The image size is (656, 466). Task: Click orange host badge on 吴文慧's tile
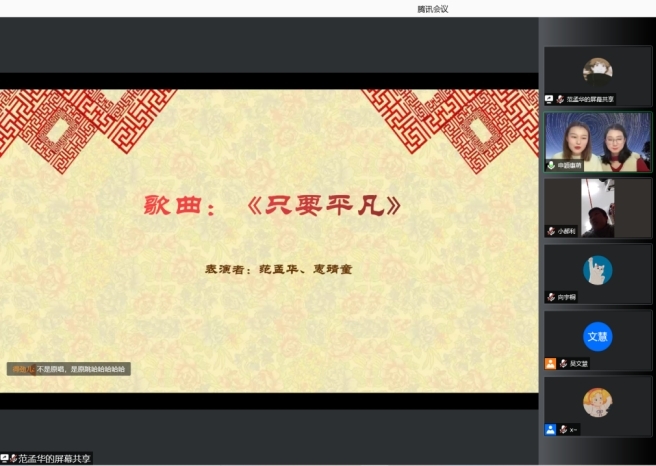[550, 363]
